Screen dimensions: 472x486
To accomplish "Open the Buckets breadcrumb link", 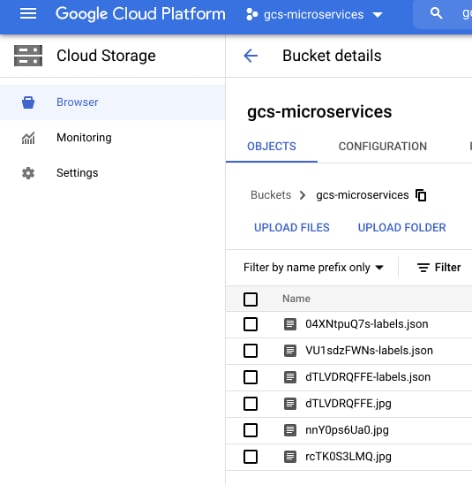I will [x=271, y=195].
